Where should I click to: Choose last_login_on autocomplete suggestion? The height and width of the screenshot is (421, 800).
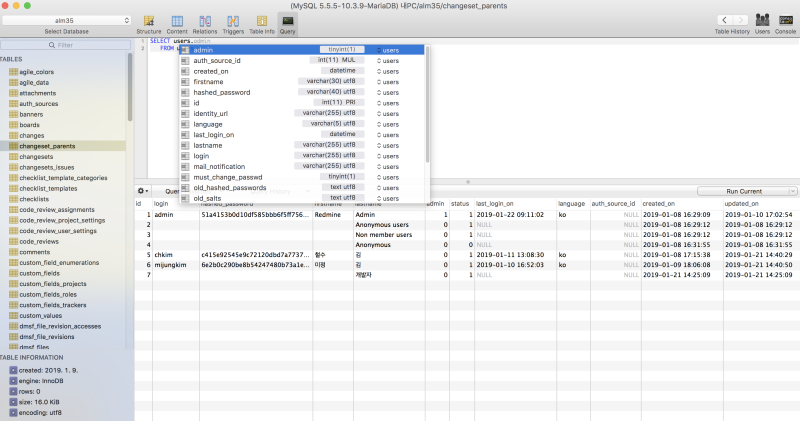(302, 135)
